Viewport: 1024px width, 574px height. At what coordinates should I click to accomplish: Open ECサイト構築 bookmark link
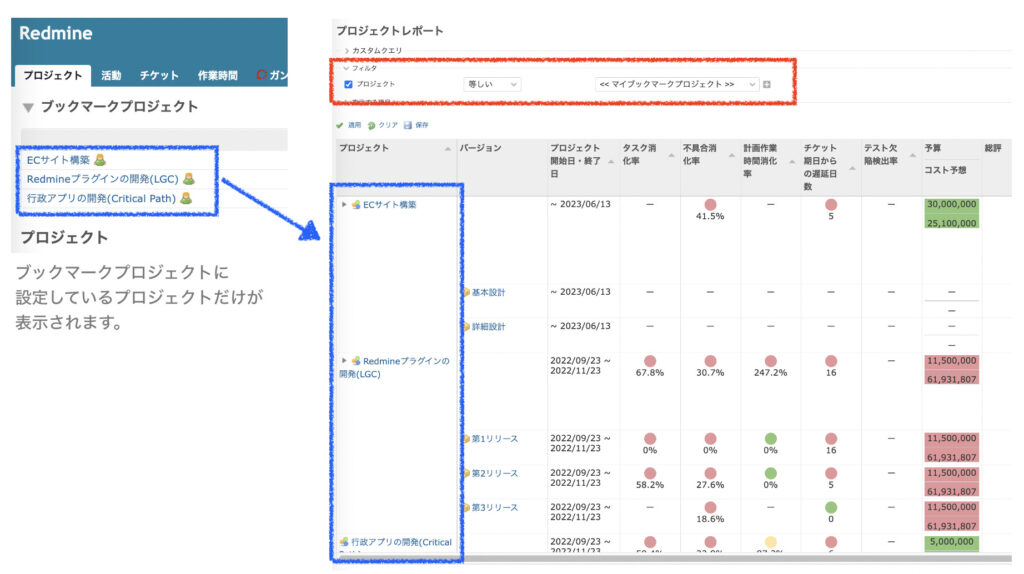[58, 160]
